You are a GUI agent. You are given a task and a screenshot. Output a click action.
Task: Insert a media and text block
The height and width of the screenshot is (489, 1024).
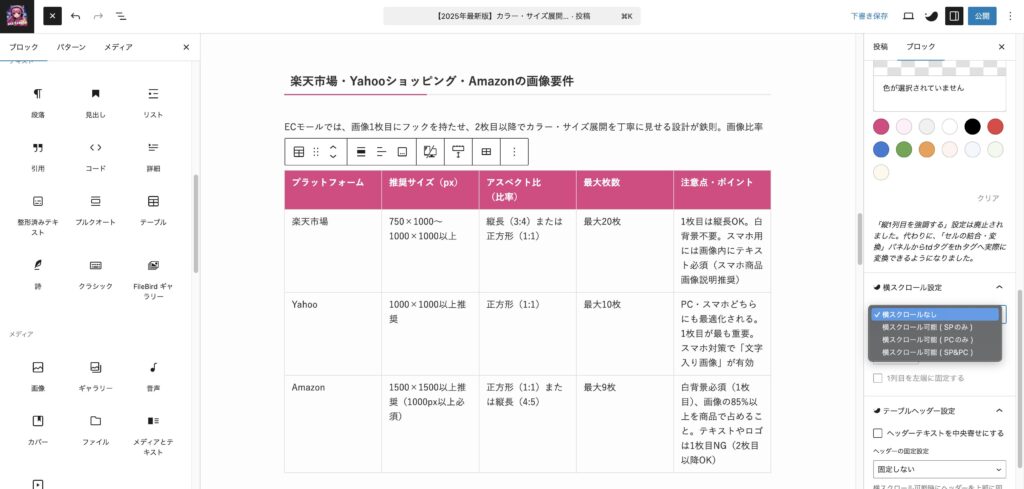(153, 434)
